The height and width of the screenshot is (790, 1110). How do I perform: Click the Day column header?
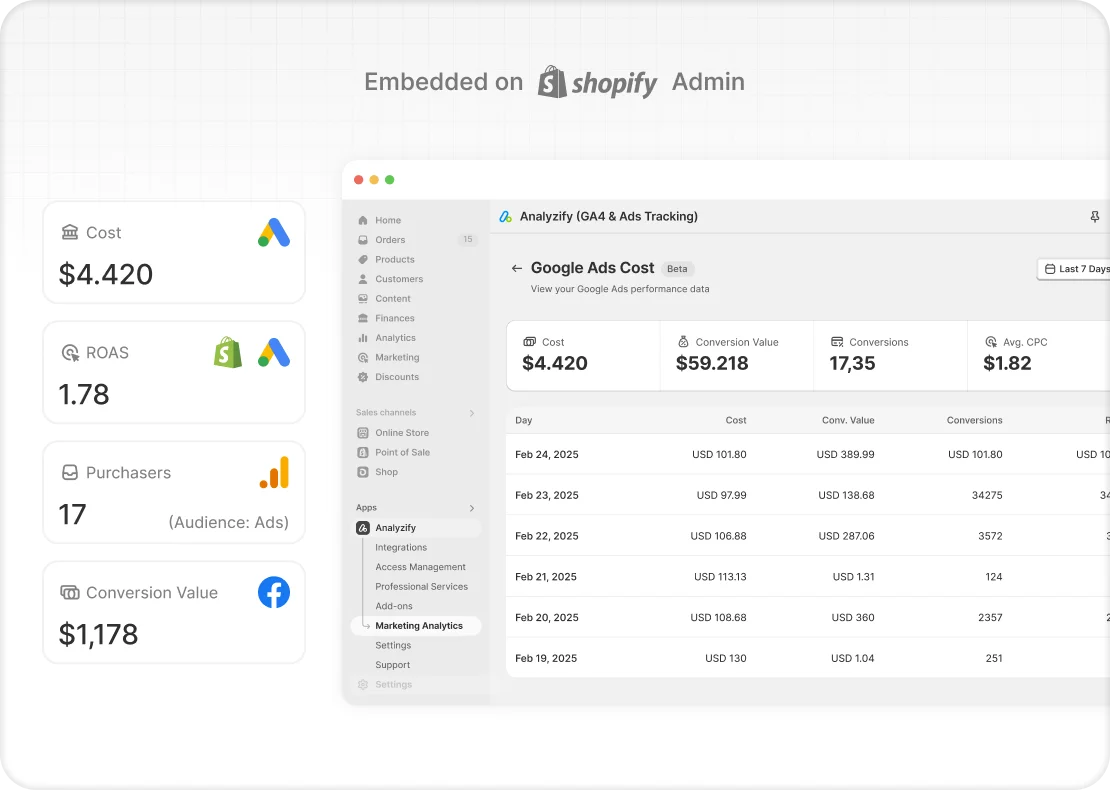(x=523, y=420)
